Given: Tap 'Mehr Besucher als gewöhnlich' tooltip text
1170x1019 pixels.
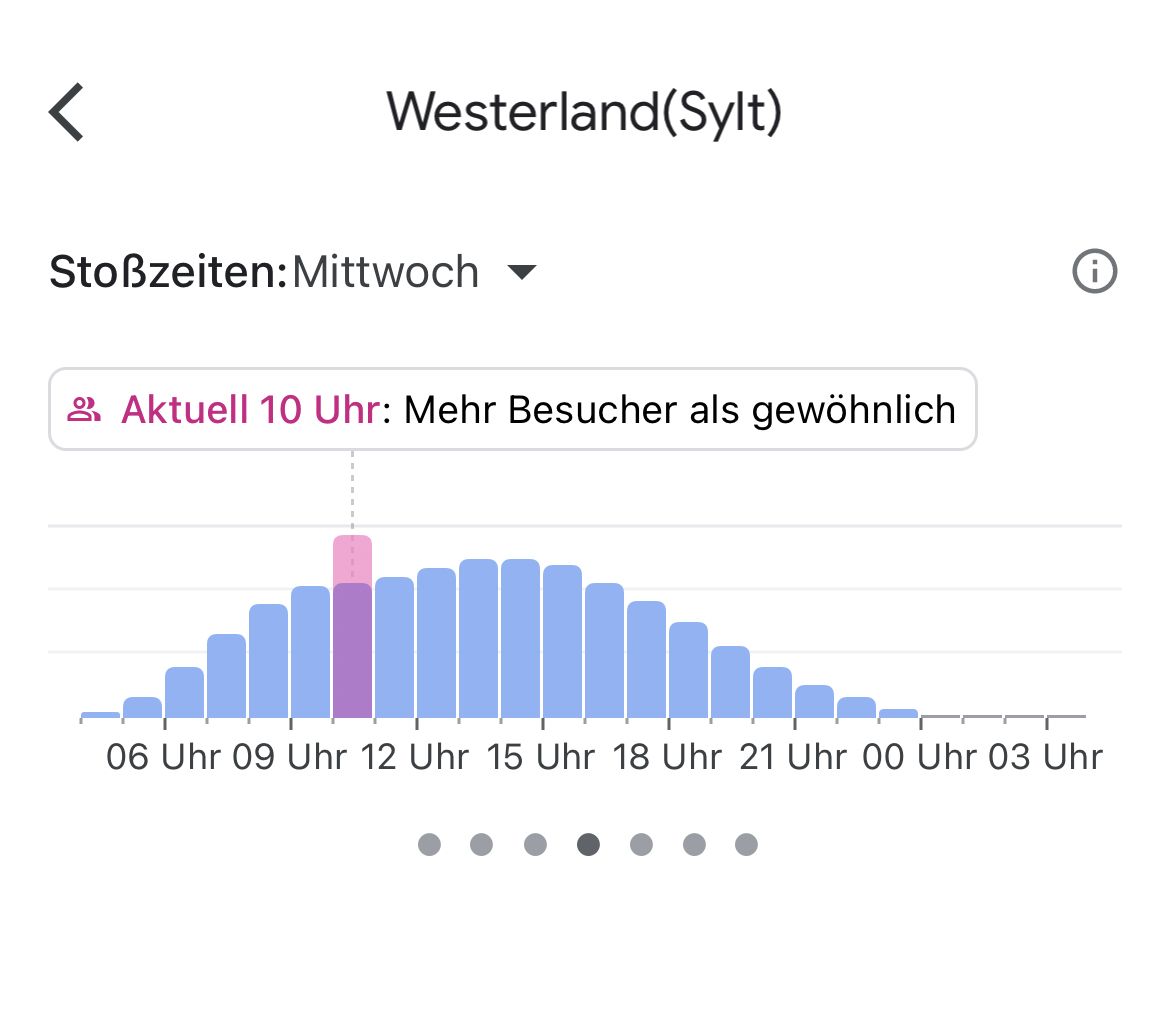Looking at the screenshot, I should [680, 410].
